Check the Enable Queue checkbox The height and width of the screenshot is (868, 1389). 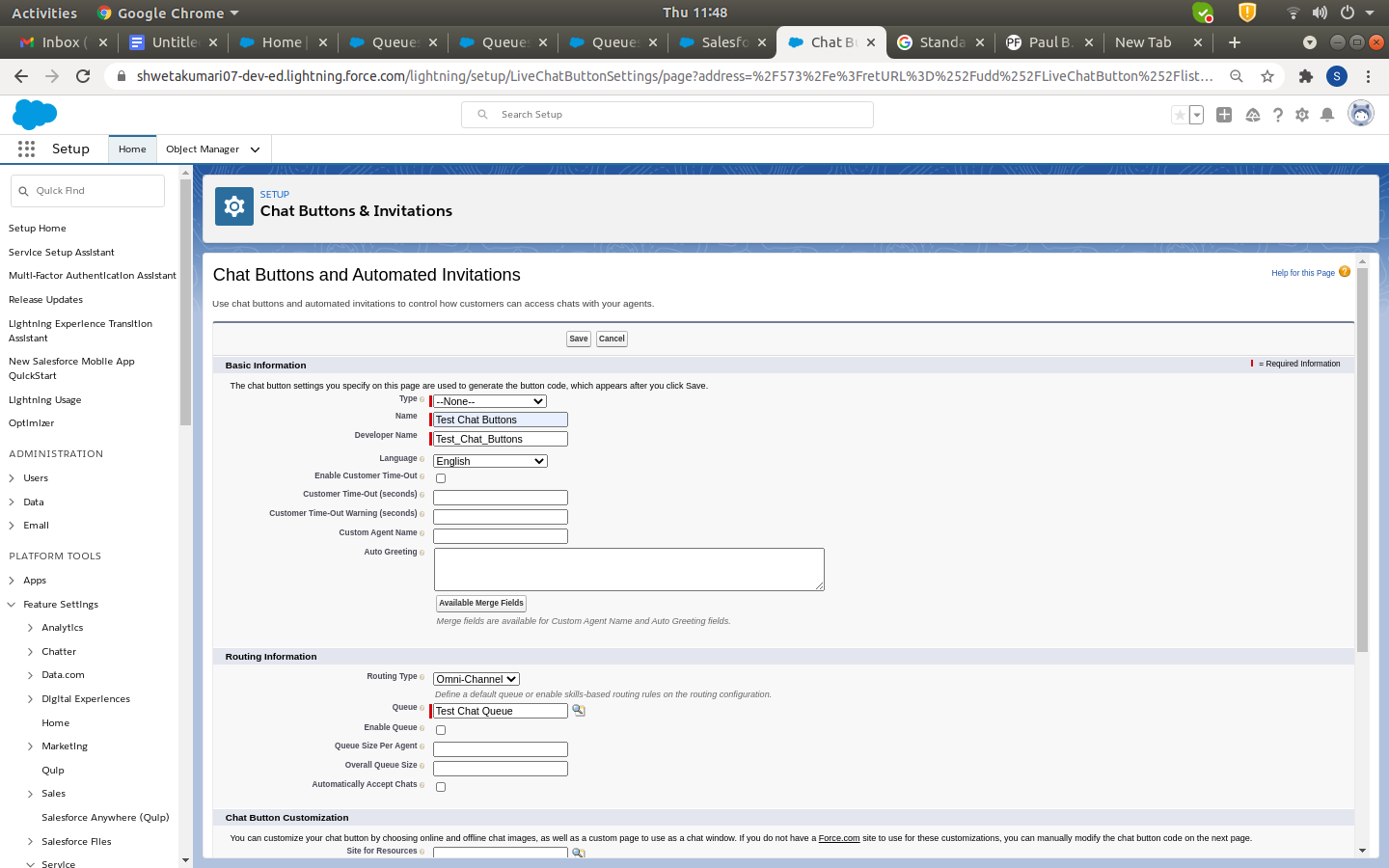tap(441, 730)
